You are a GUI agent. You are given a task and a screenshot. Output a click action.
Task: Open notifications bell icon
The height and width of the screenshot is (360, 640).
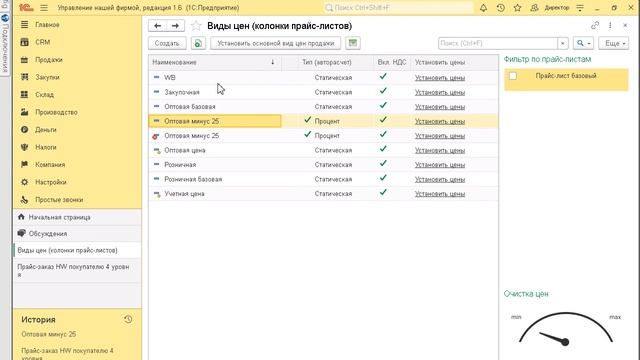point(483,8)
